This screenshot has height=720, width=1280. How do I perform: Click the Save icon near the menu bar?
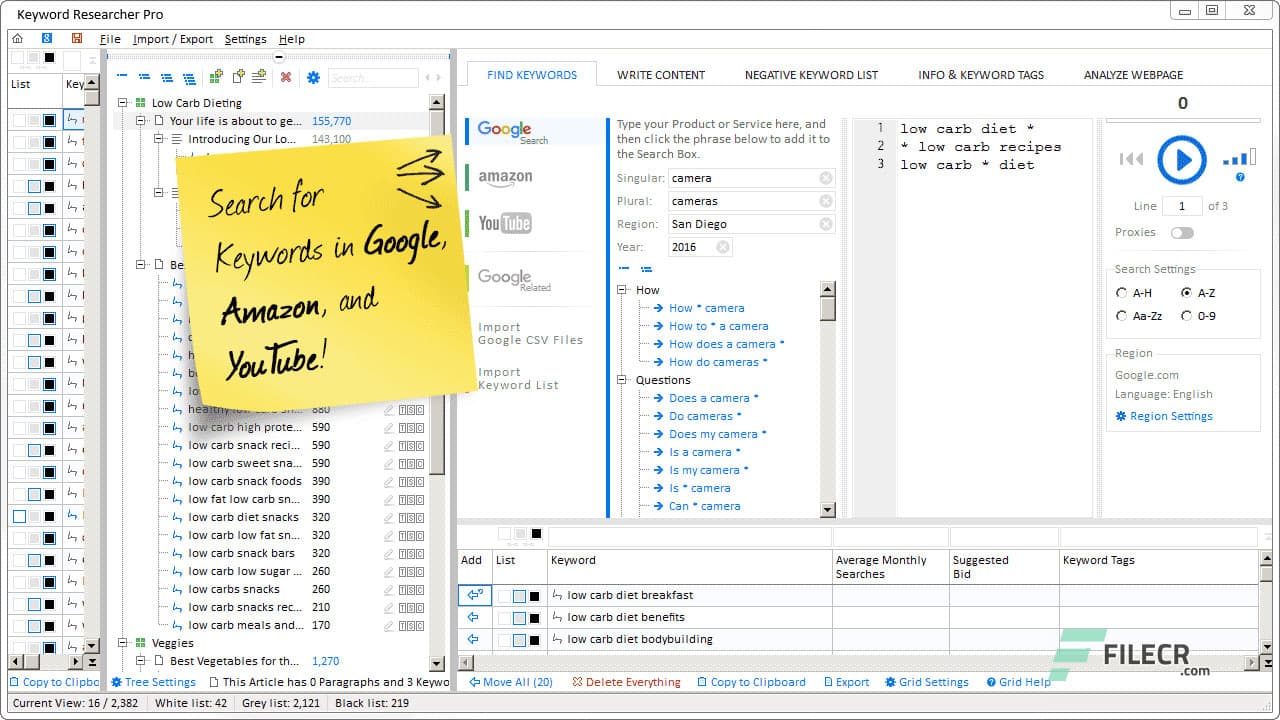coord(78,37)
